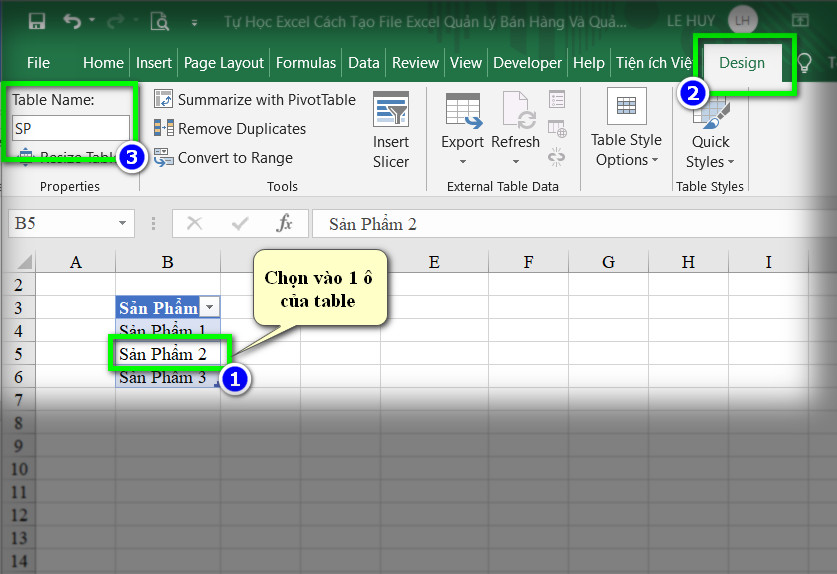
Task: Open Customize Quick Access Toolbar dropdown
Action: point(194,23)
